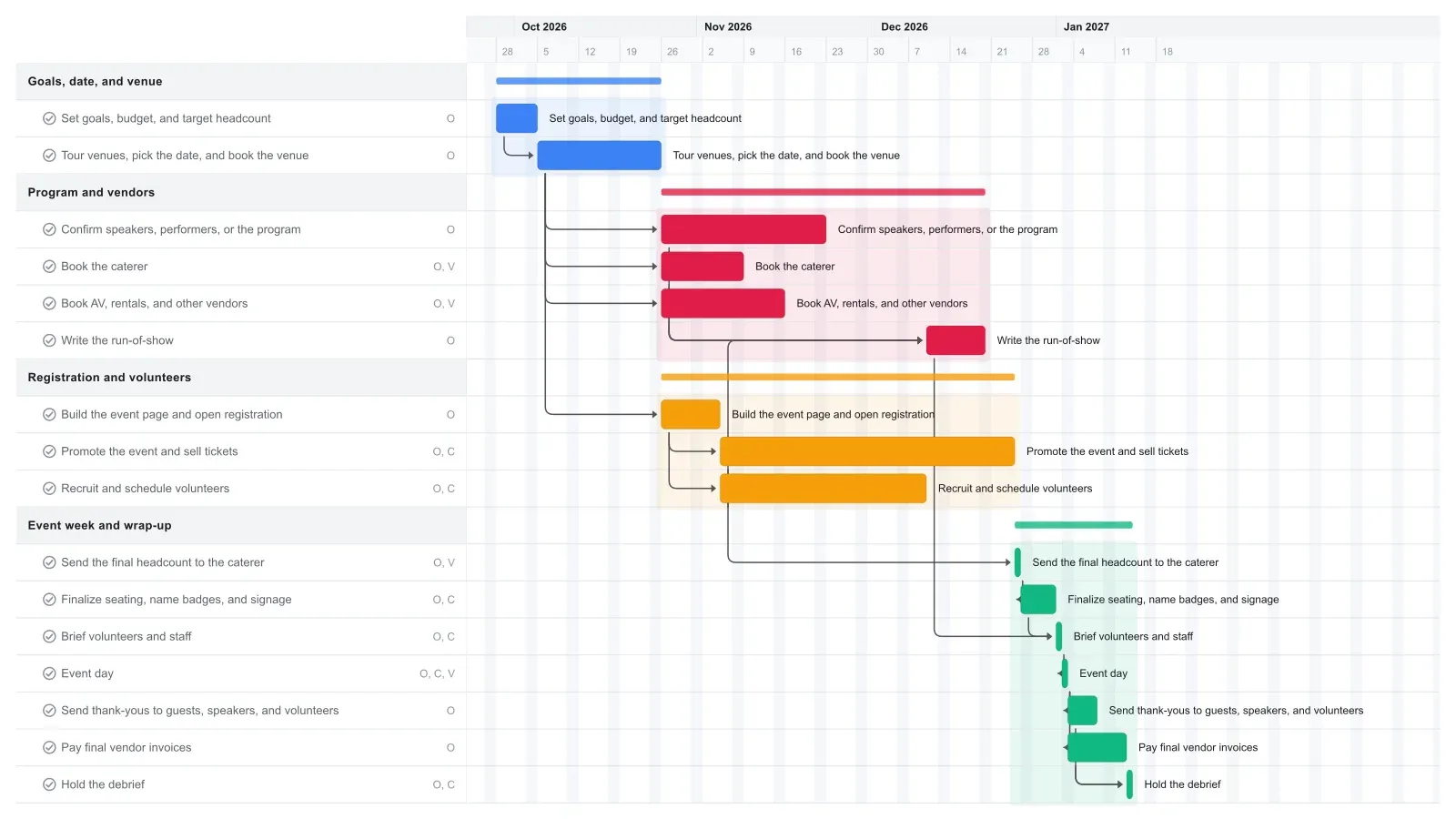The height and width of the screenshot is (819, 1456).
Task: Click the Hold the debrief milestone bar
Action: pos(1129,784)
